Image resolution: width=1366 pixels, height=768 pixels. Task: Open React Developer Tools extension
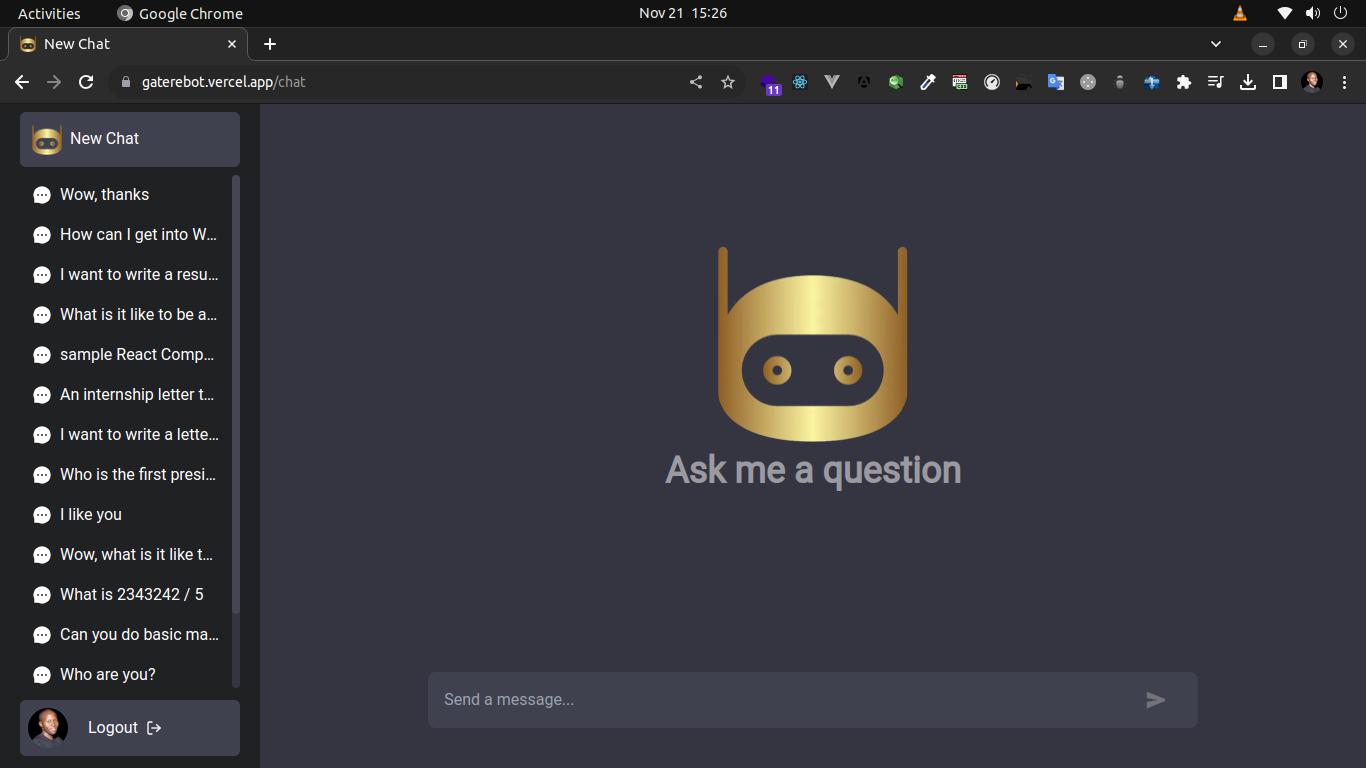[x=800, y=82]
